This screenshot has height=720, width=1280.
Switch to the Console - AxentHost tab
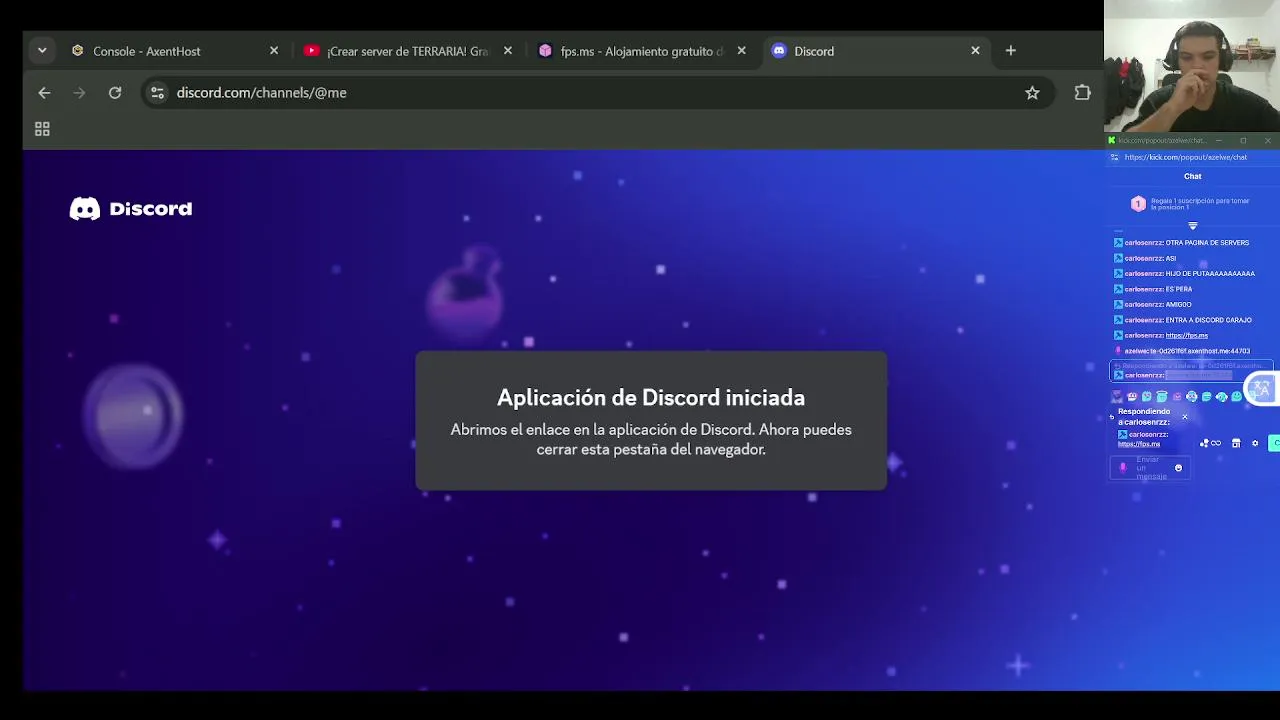(x=174, y=51)
